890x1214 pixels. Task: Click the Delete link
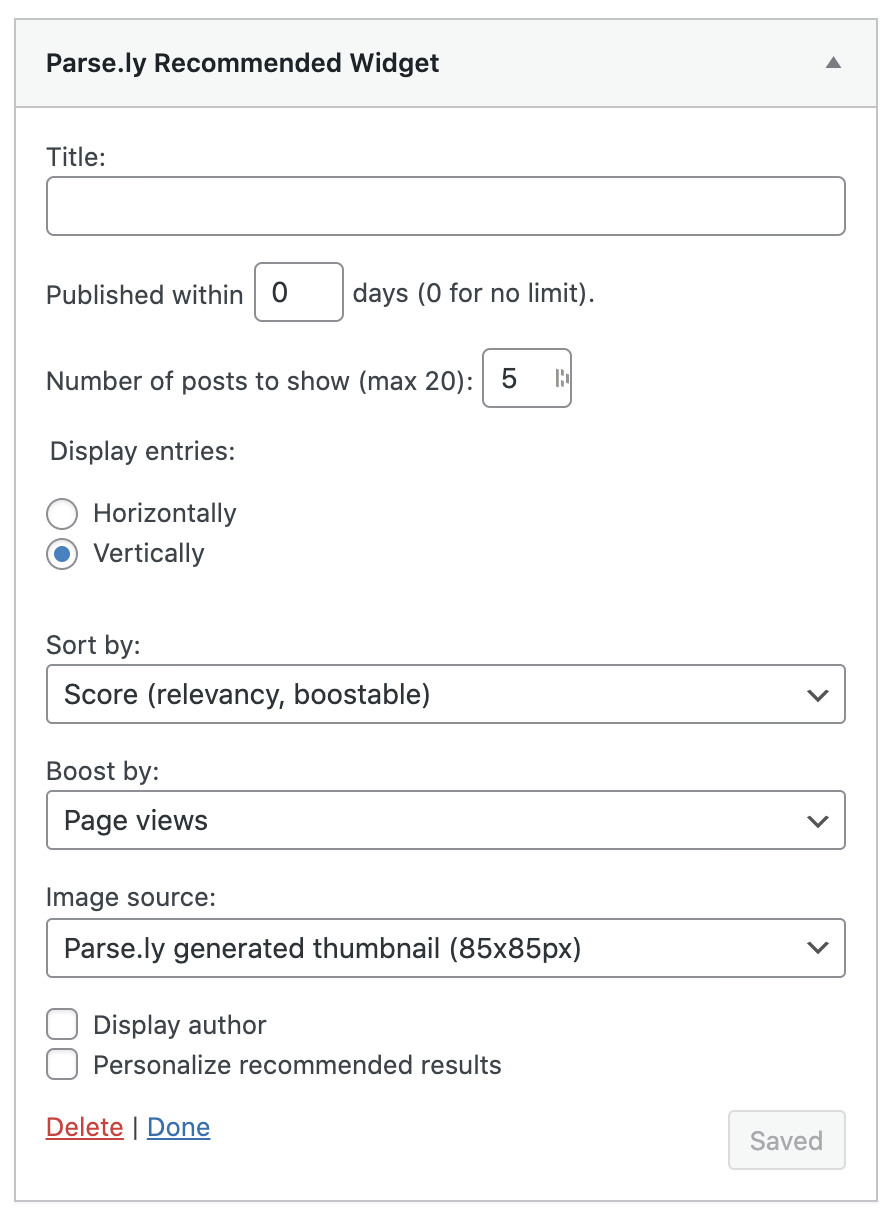coord(84,1127)
